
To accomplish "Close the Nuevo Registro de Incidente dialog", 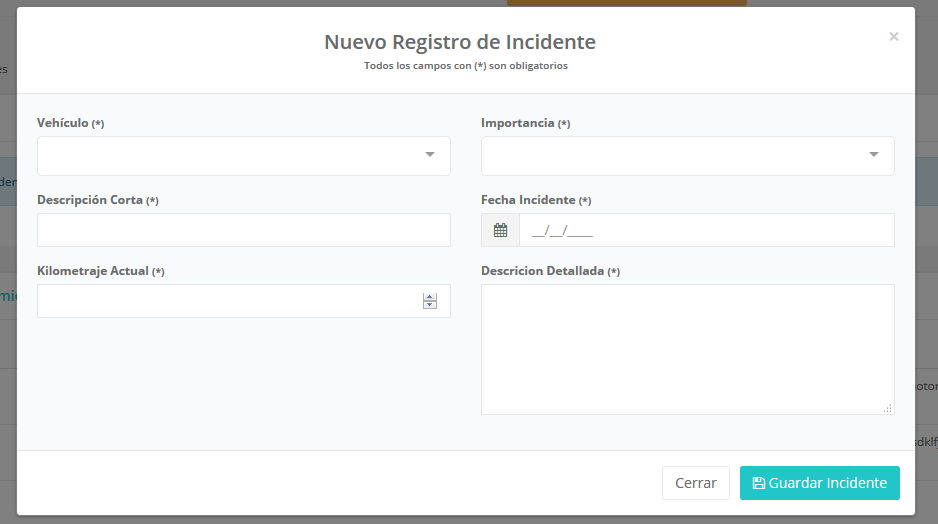I will click(x=893, y=37).
